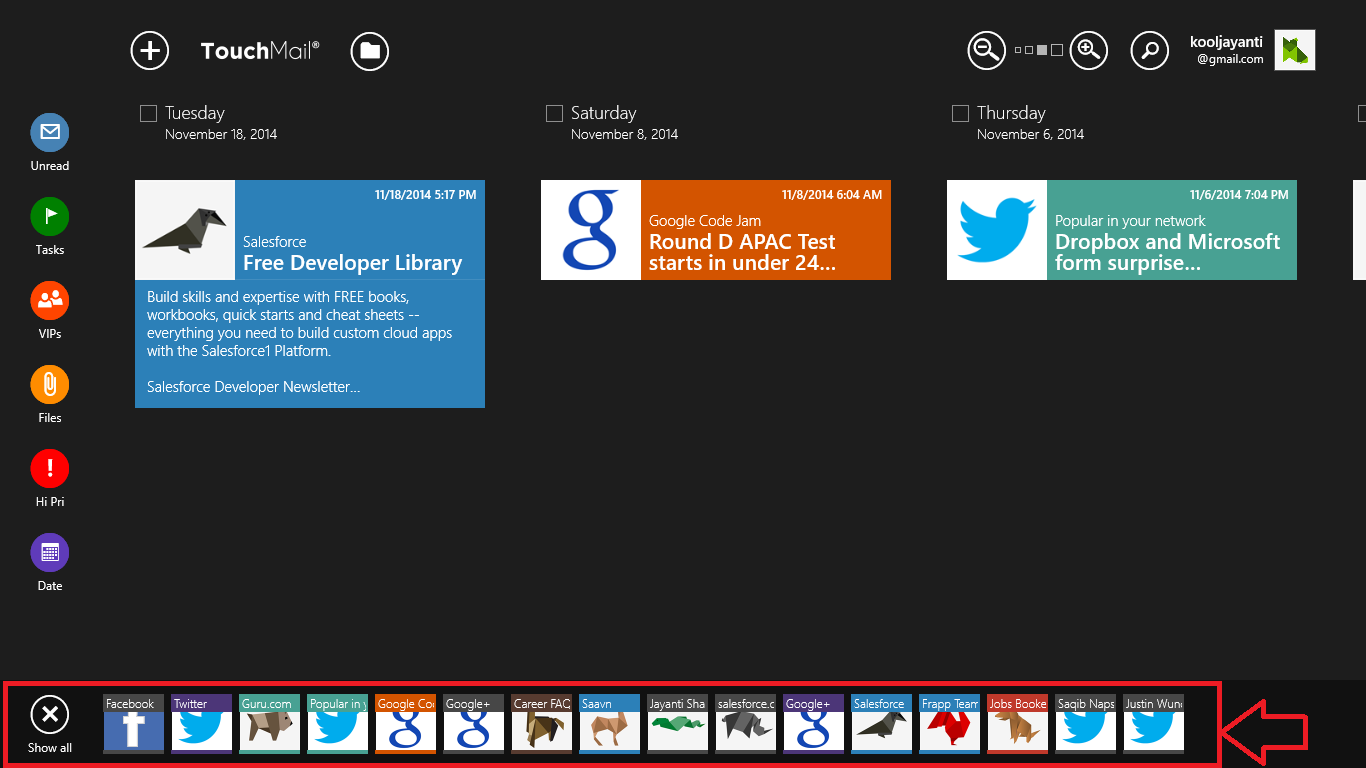Check the Saturday date group checkbox
Image resolution: width=1366 pixels, height=768 pixels.
(554, 114)
